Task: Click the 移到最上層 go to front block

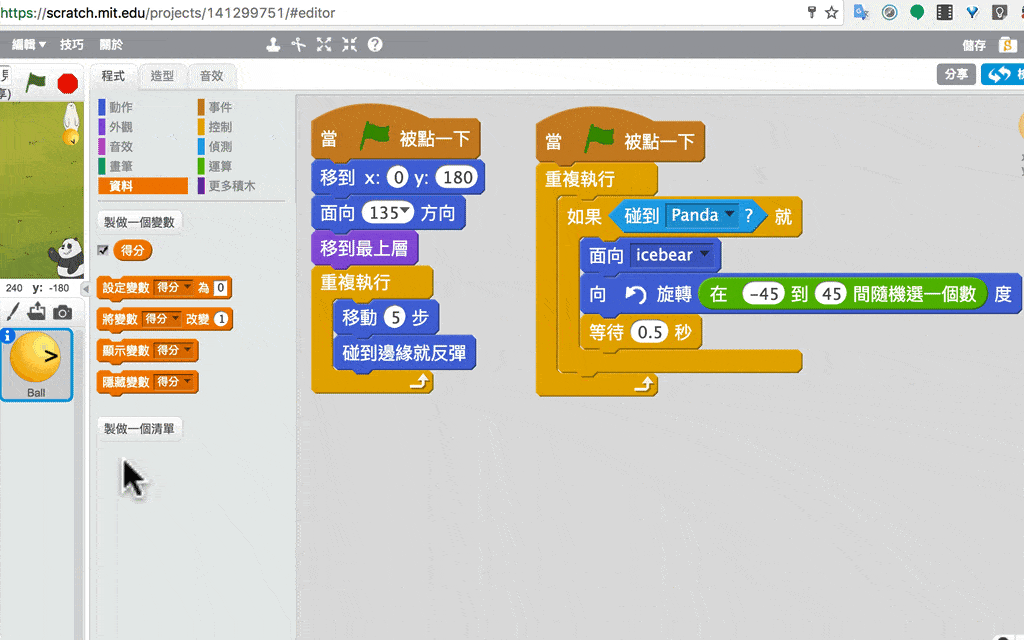Action: coord(364,248)
